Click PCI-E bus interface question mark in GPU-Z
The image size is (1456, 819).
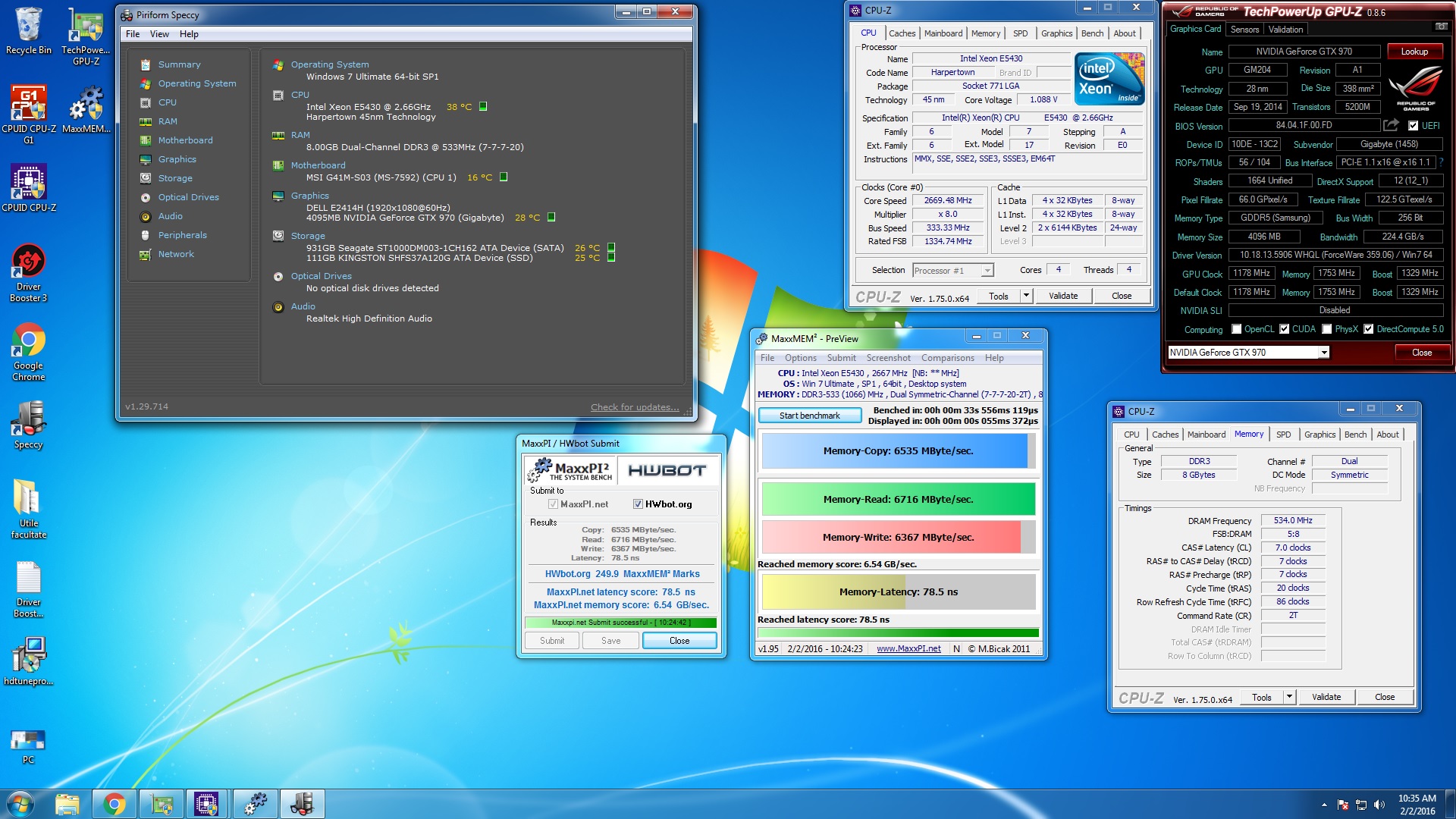tap(1441, 162)
